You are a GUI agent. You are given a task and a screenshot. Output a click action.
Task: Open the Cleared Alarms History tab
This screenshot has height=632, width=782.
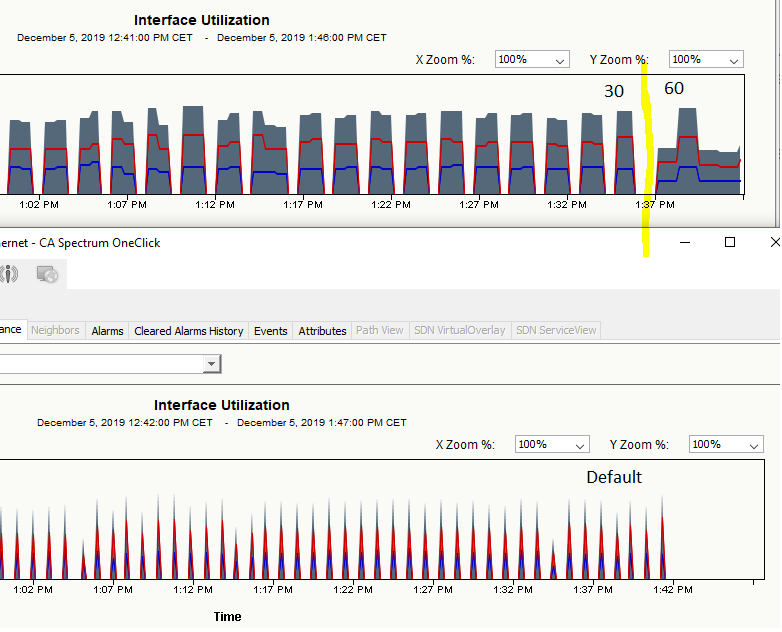pos(189,331)
